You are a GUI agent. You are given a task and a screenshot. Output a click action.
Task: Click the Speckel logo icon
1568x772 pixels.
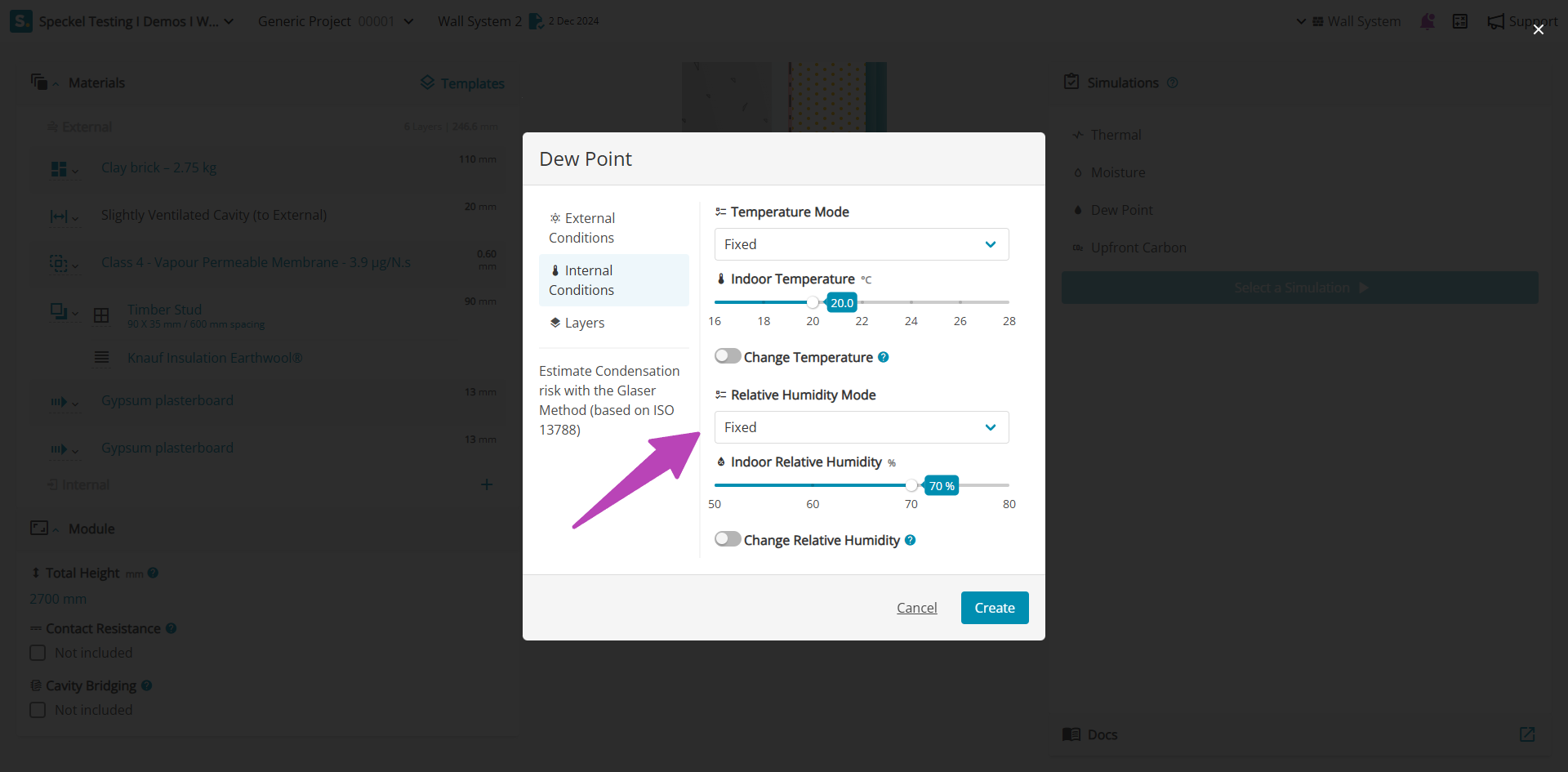(x=21, y=21)
